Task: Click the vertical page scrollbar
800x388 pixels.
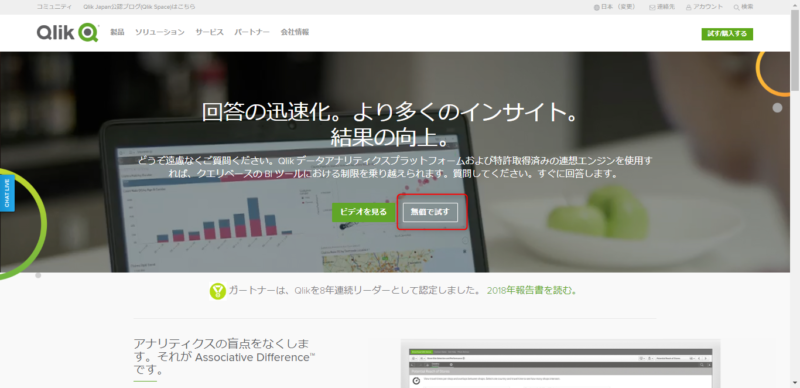Action: pyautogui.click(x=795, y=194)
